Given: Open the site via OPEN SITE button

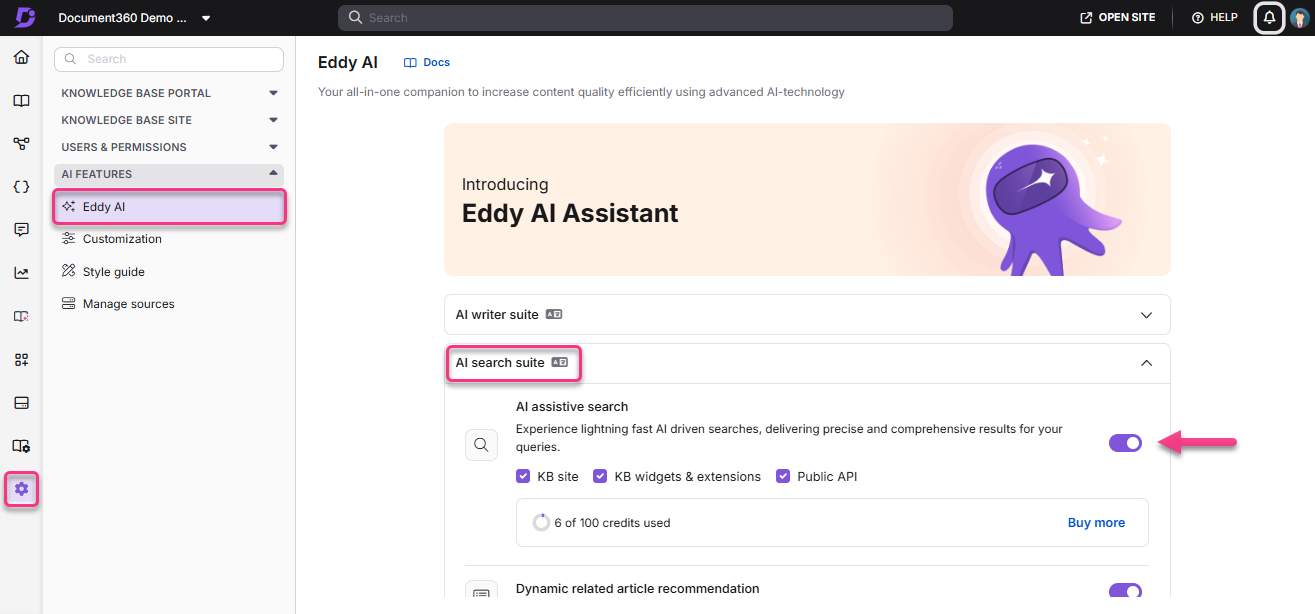Looking at the screenshot, I should (1117, 17).
